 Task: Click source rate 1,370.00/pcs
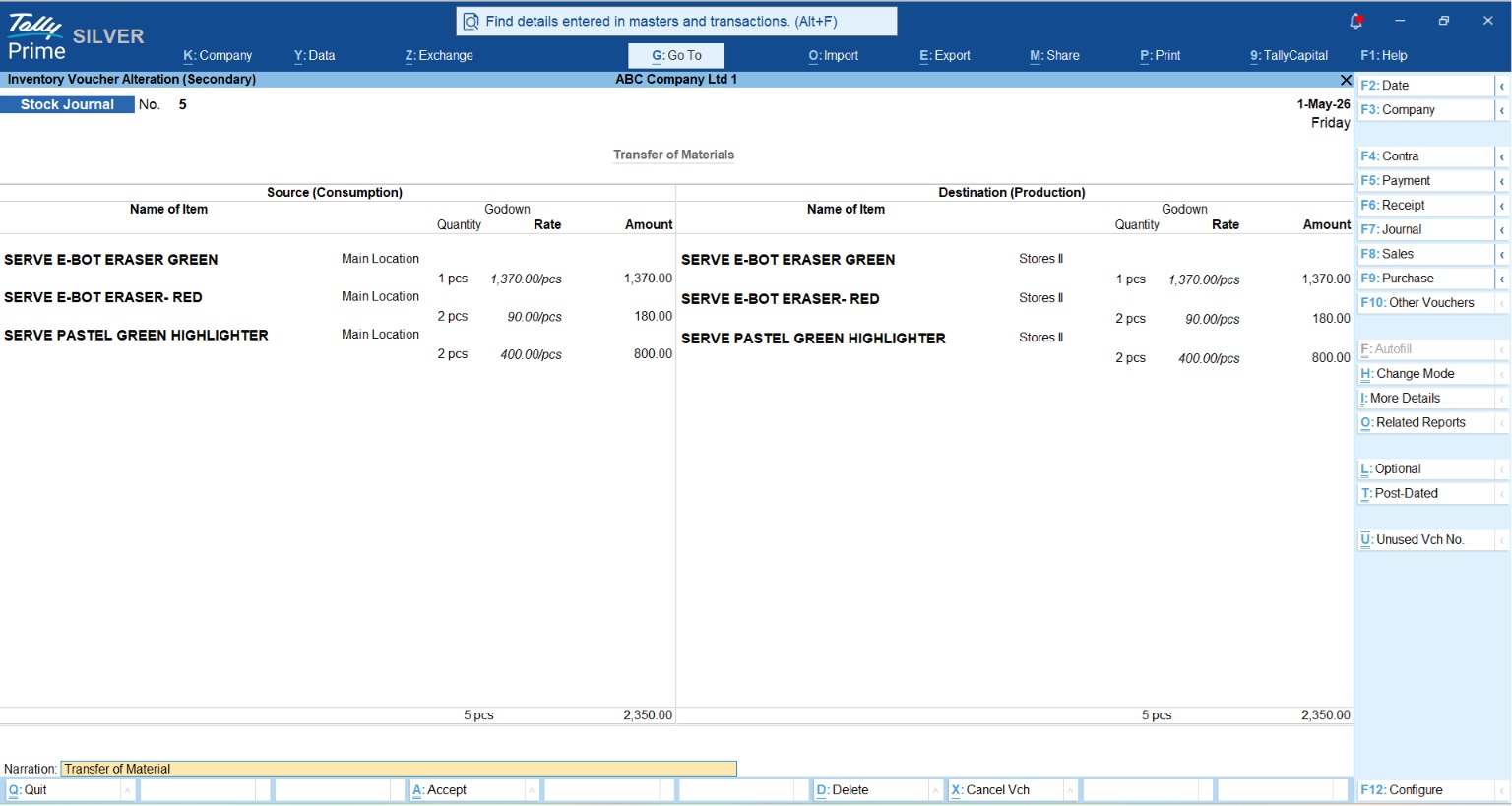(526, 279)
